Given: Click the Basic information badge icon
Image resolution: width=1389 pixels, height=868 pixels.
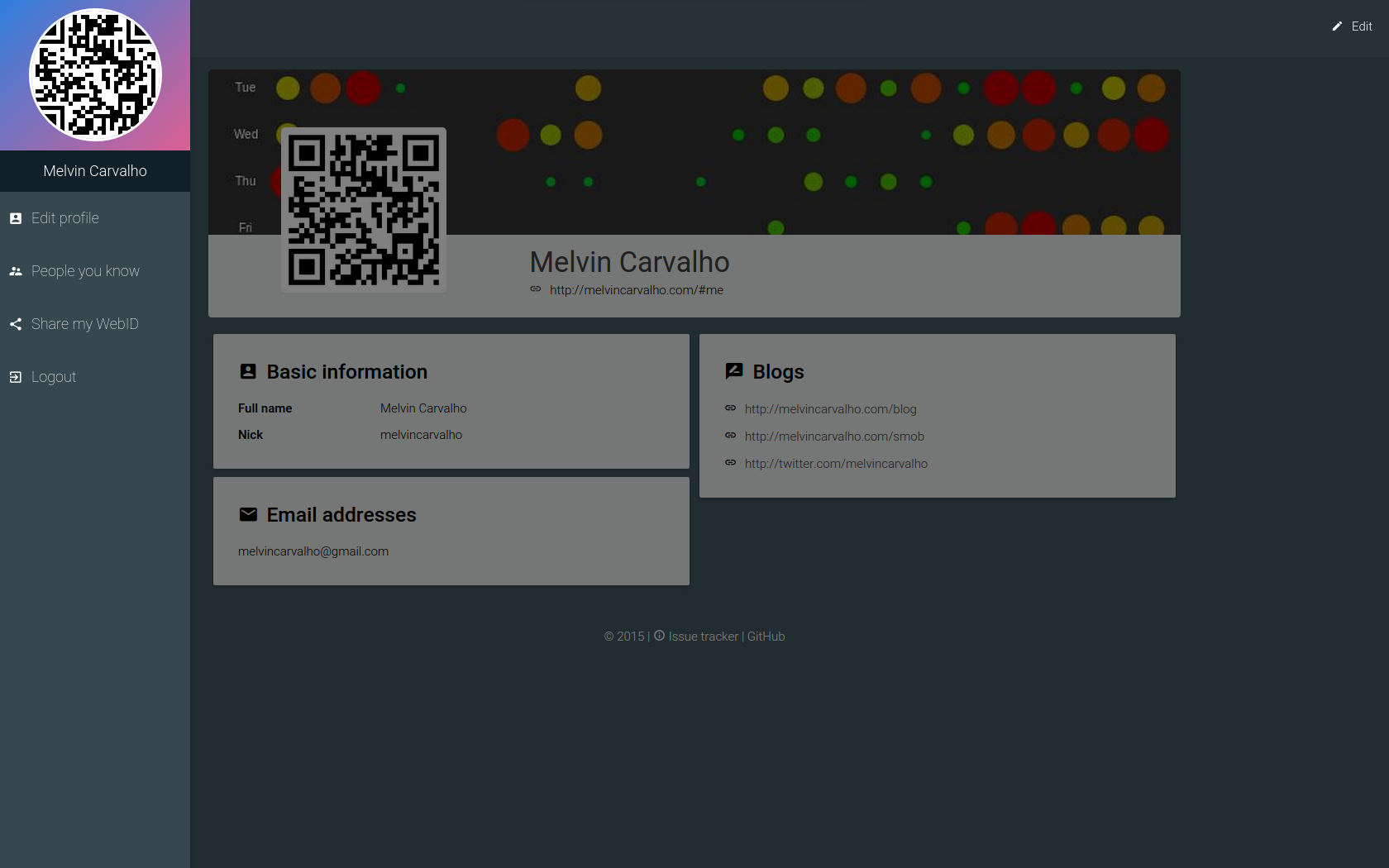Looking at the screenshot, I should click(x=248, y=372).
